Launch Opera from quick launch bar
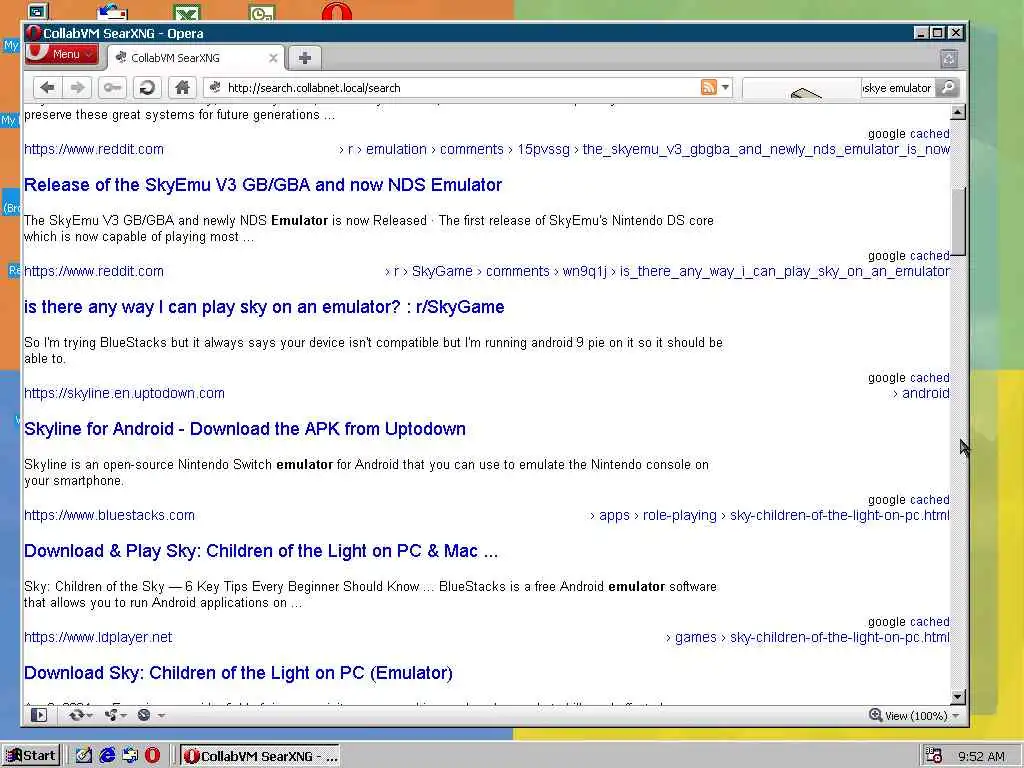The height and width of the screenshot is (768, 1024). coord(152,756)
